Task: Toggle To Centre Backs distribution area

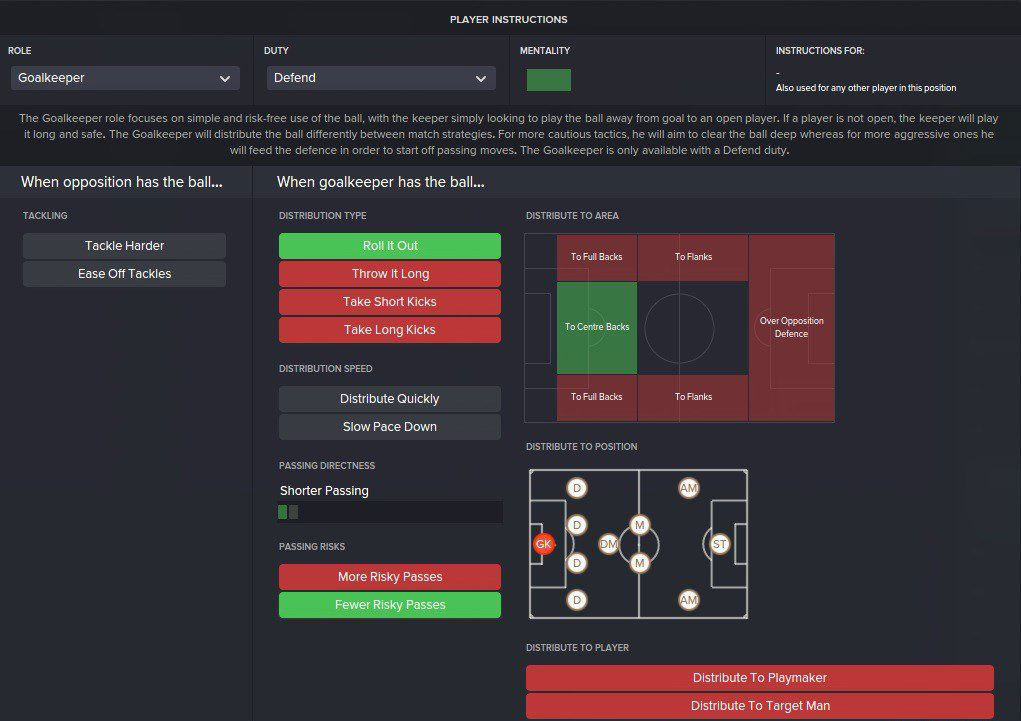Action: [596, 327]
